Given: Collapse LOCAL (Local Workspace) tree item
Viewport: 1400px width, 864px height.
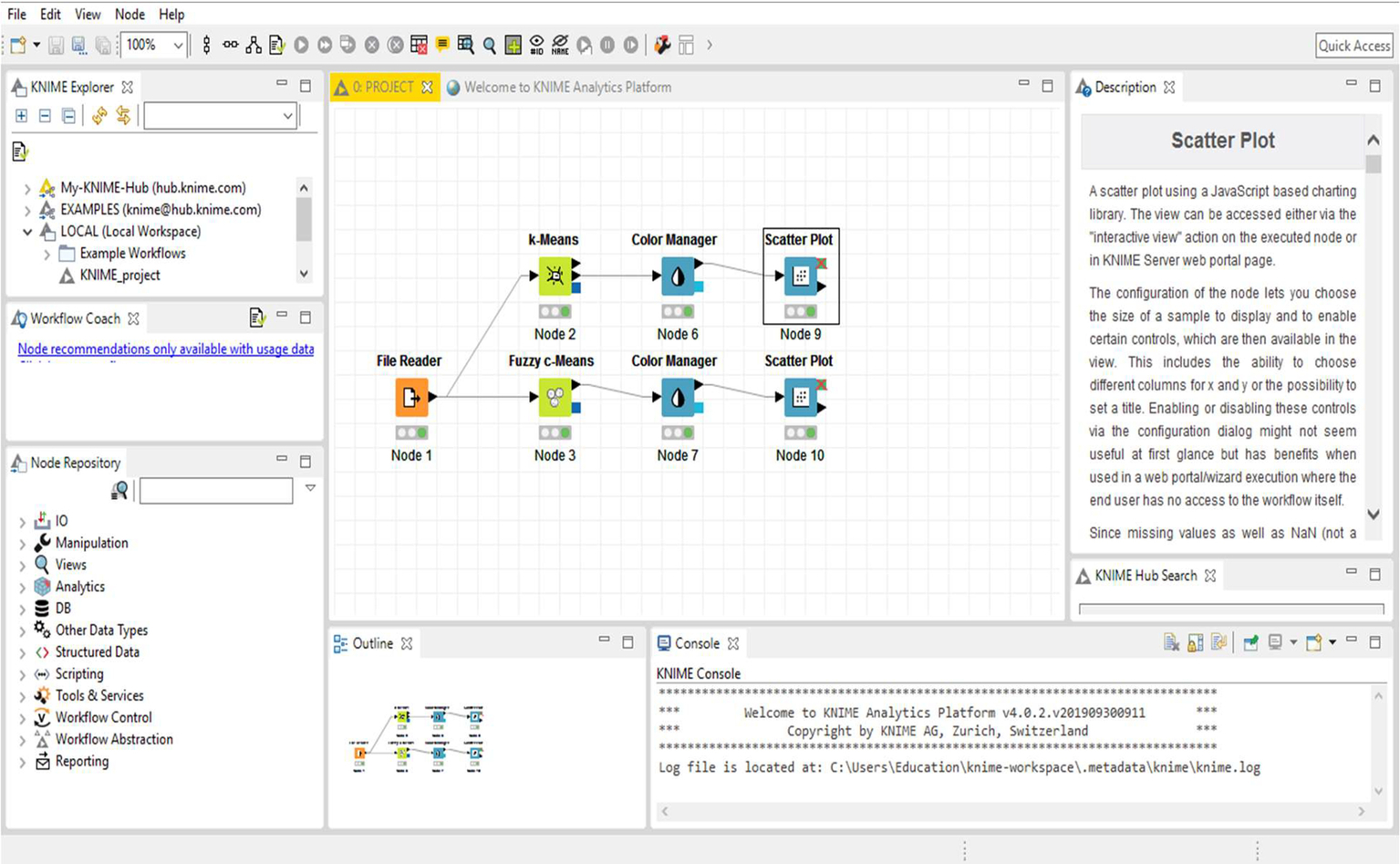Looking at the screenshot, I should [27, 232].
